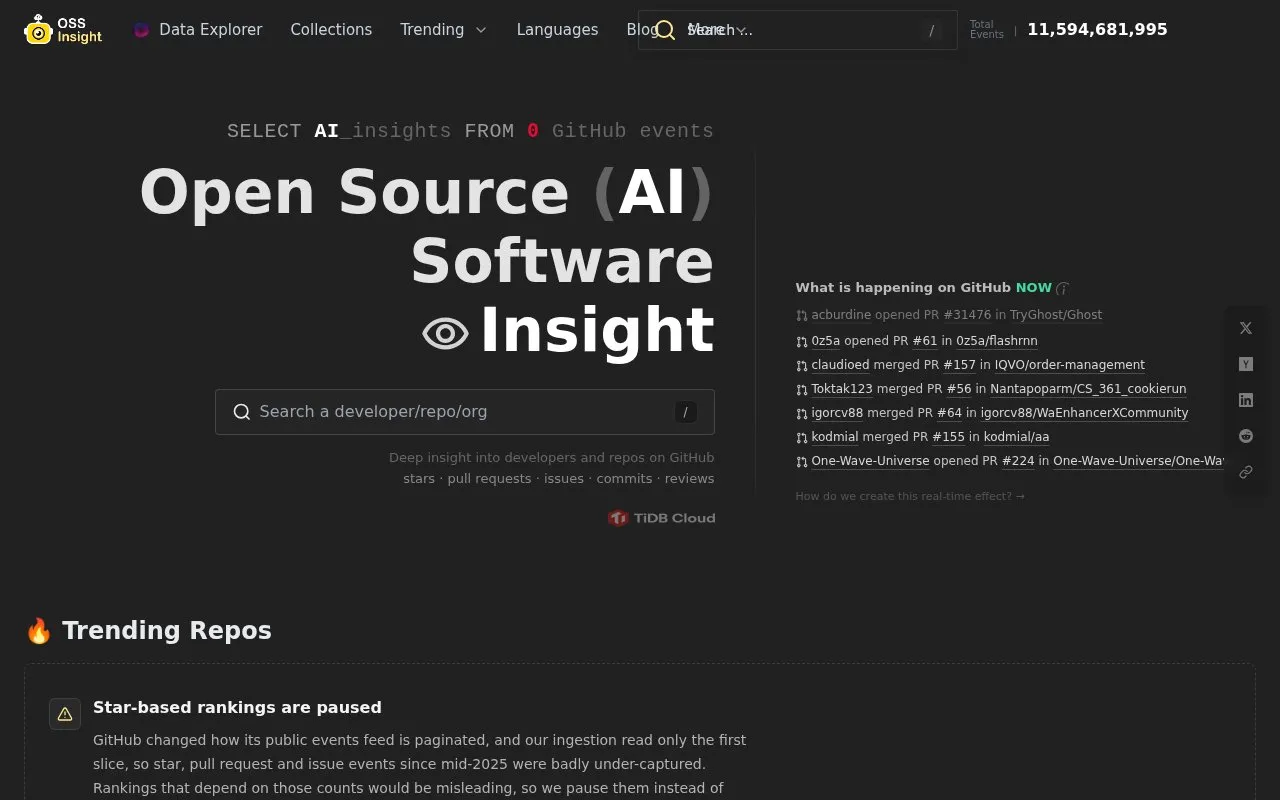The image size is (1280, 800).
Task: Open 'How do we create this real-time effect?'
Action: click(x=910, y=496)
